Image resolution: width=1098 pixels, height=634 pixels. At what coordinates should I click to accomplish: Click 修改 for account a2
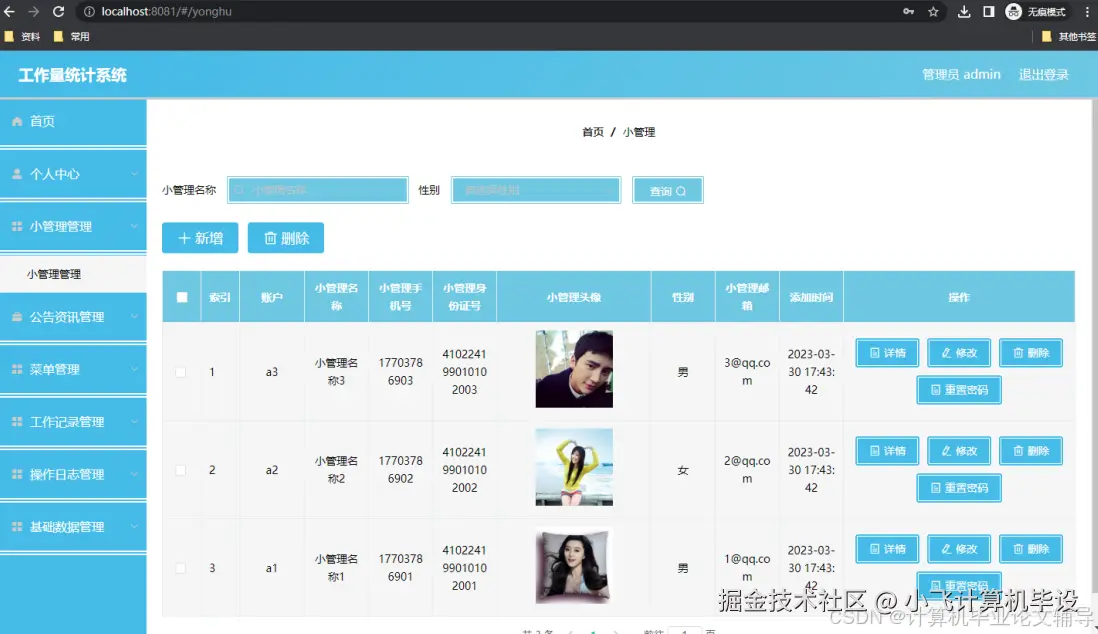pyautogui.click(x=959, y=451)
